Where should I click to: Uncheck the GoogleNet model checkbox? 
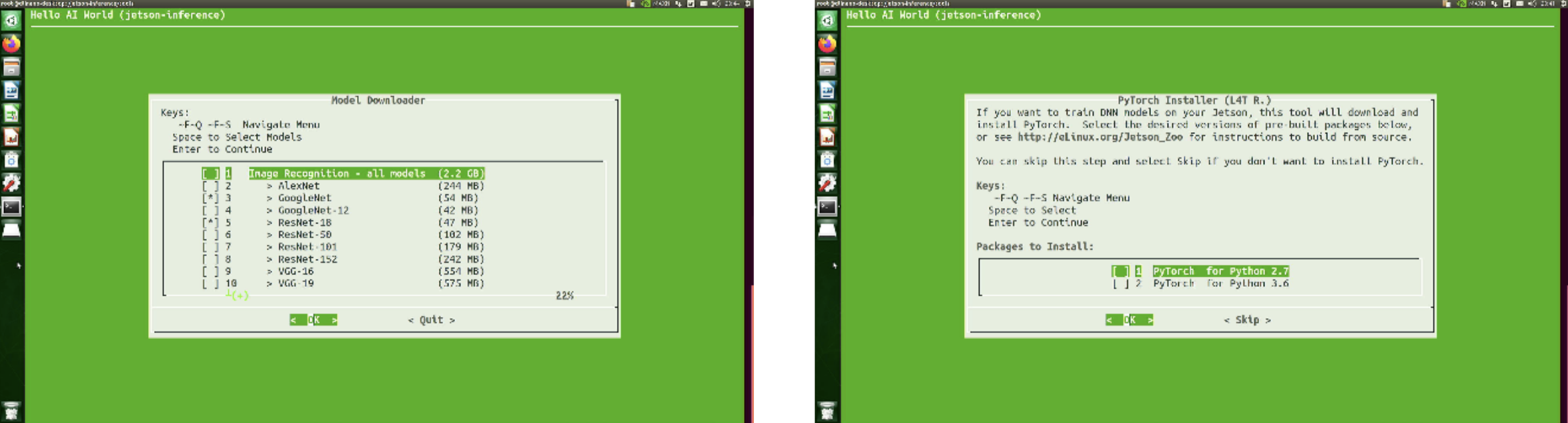(210, 198)
